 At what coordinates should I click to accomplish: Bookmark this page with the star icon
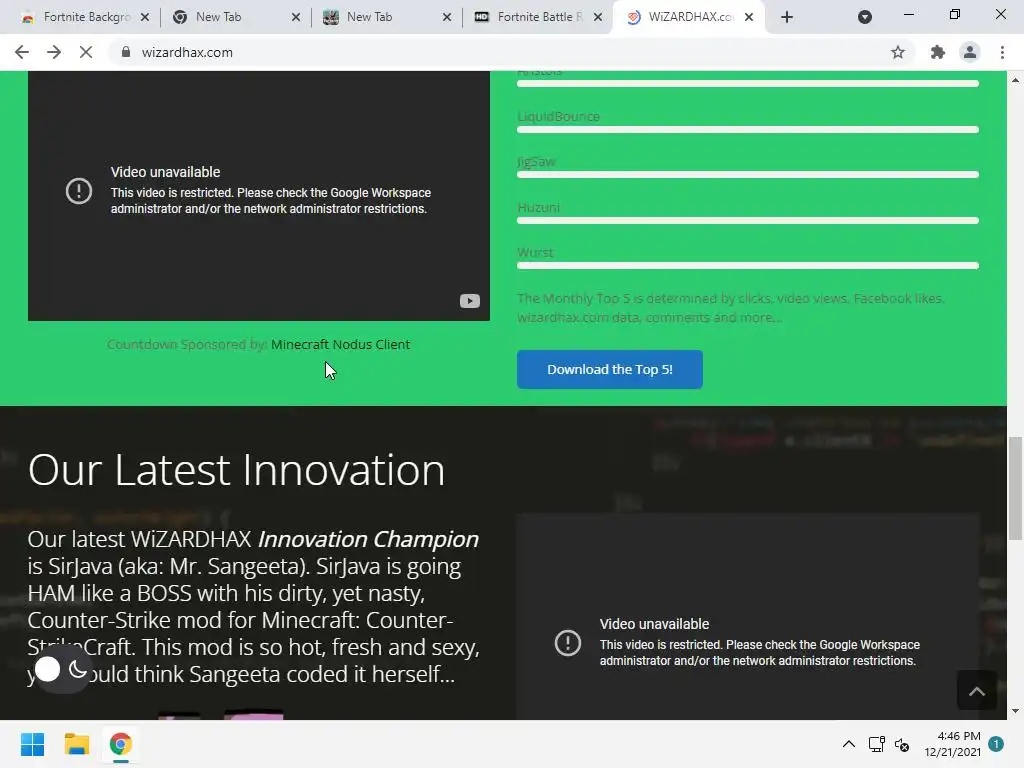tap(898, 52)
